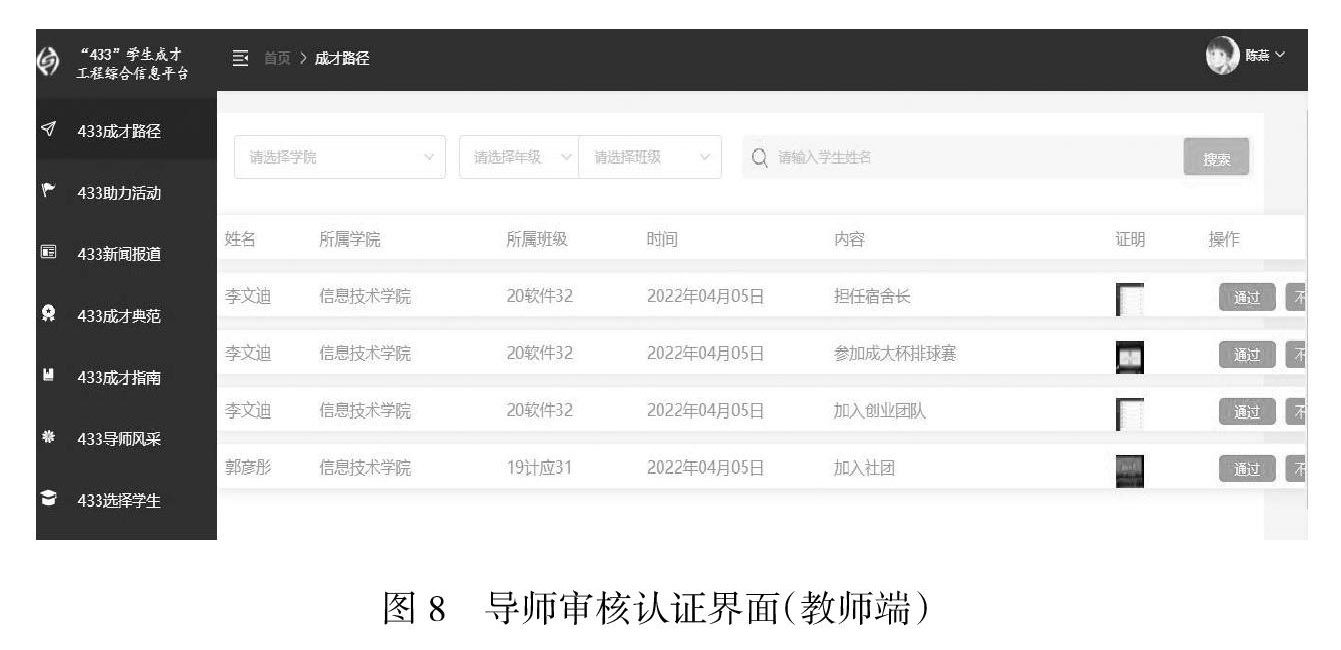Select 433新闻报道 in the sidebar menu
The height and width of the screenshot is (650, 1341).
pyautogui.click(x=119, y=254)
